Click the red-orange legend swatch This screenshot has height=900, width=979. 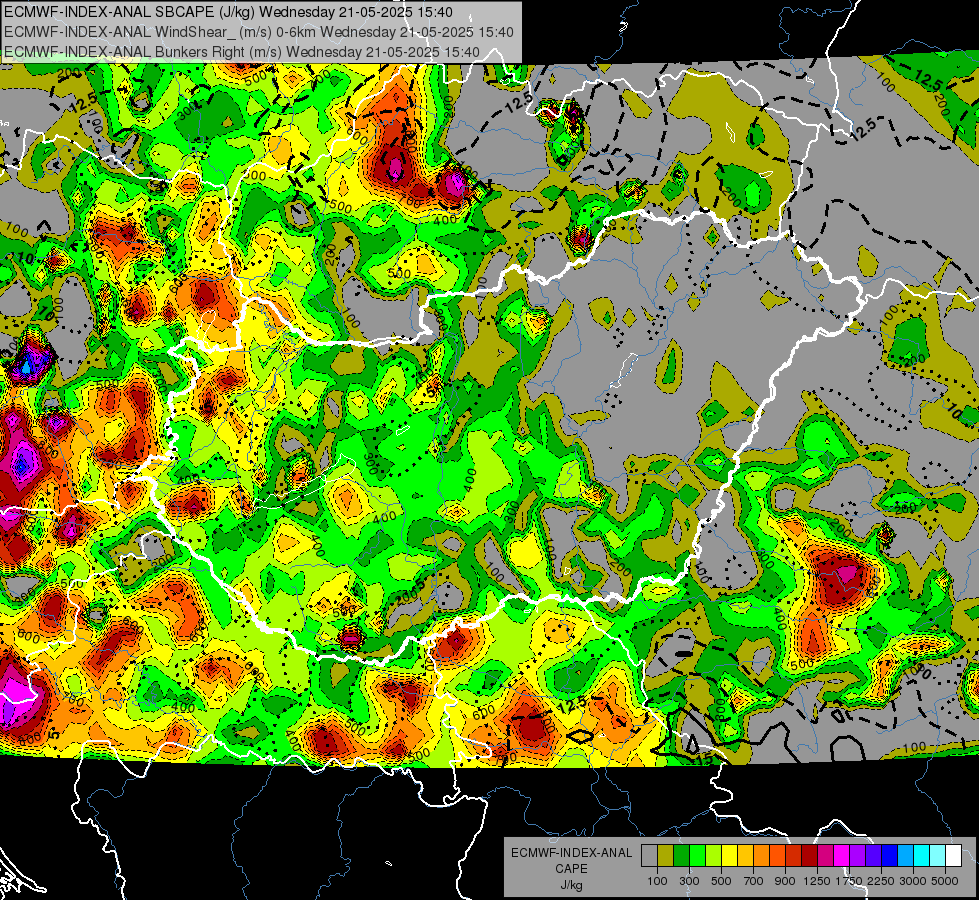point(778,856)
